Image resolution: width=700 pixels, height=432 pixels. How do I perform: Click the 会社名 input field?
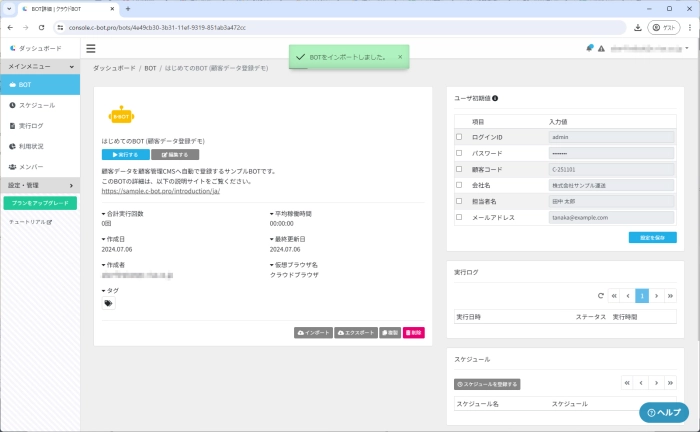tap(611, 185)
